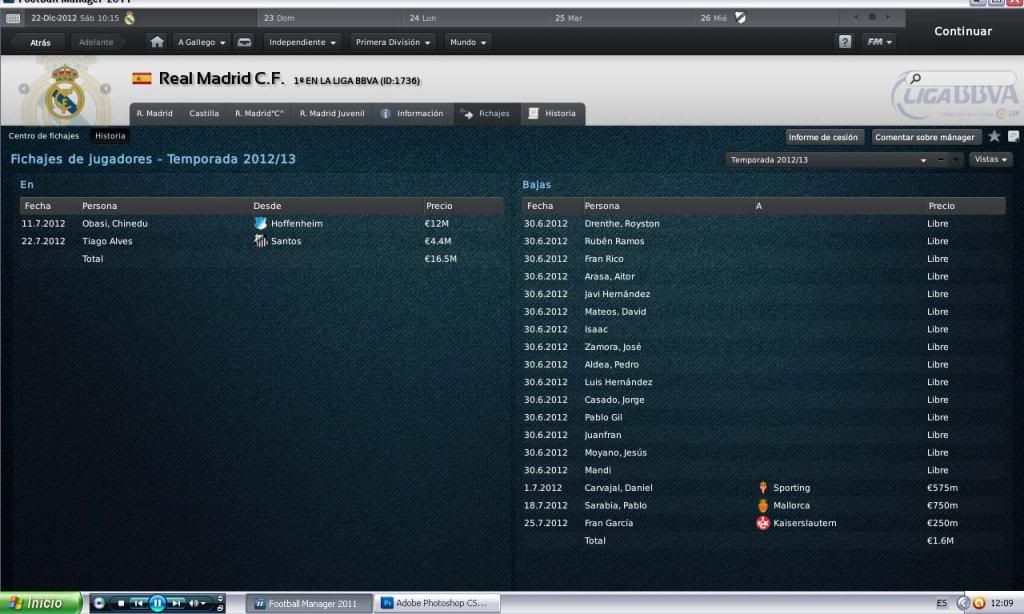Switch to the R. Madrid tab

155,114
